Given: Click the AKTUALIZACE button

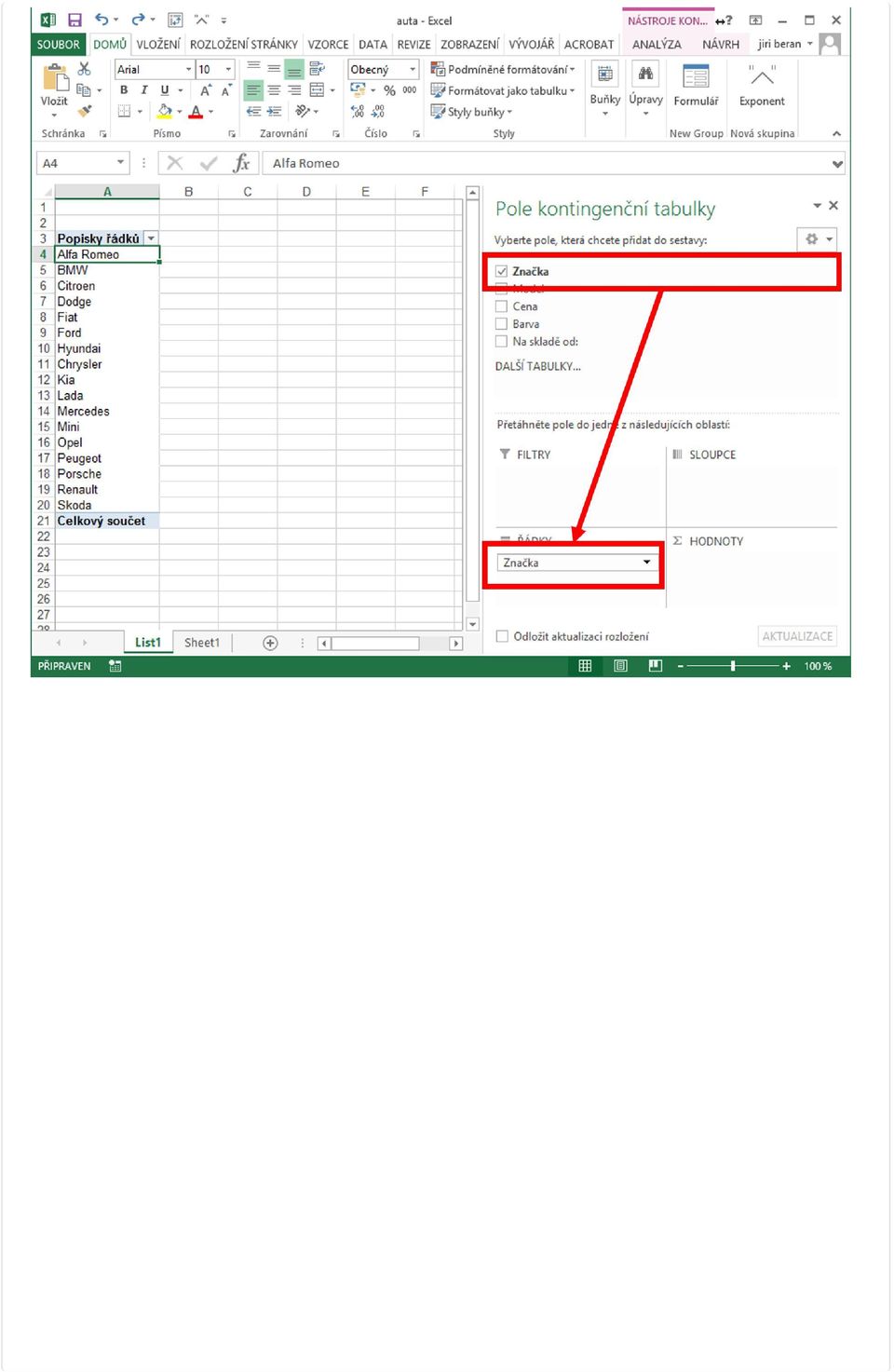Looking at the screenshot, I should click(797, 636).
